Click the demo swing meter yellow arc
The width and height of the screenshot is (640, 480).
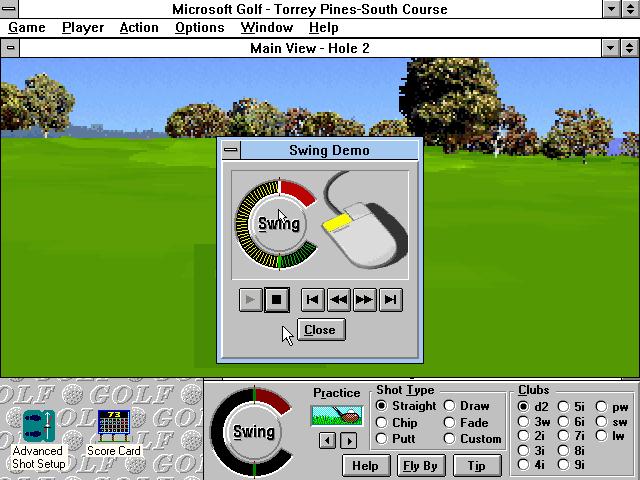pyautogui.click(x=245, y=224)
